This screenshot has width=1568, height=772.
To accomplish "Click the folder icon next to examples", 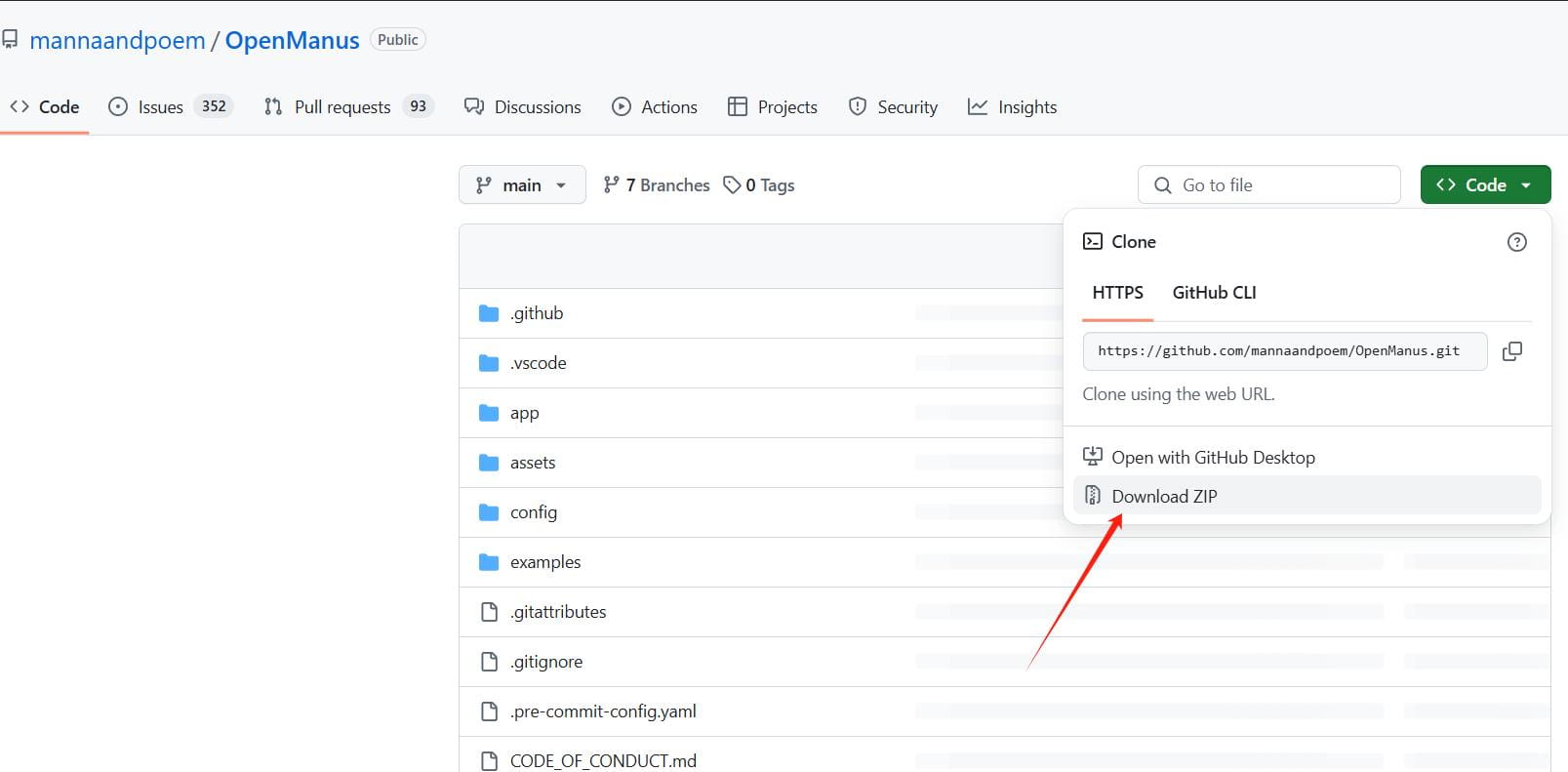I will click(489, 562).
